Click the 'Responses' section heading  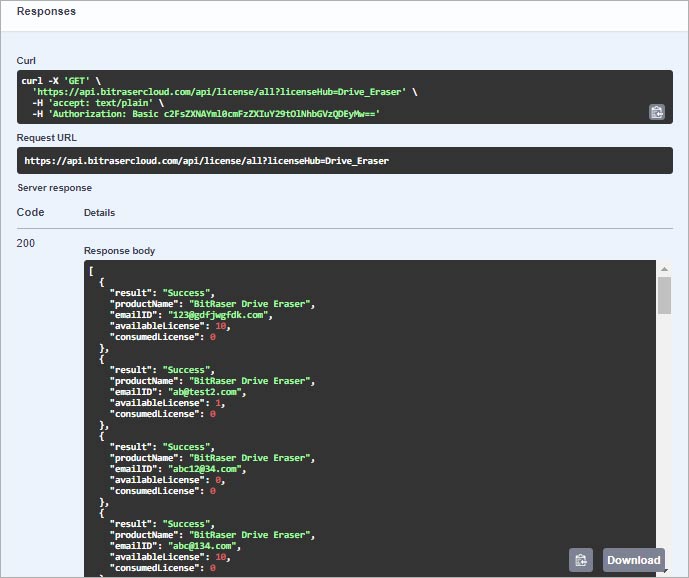point(46,11)
